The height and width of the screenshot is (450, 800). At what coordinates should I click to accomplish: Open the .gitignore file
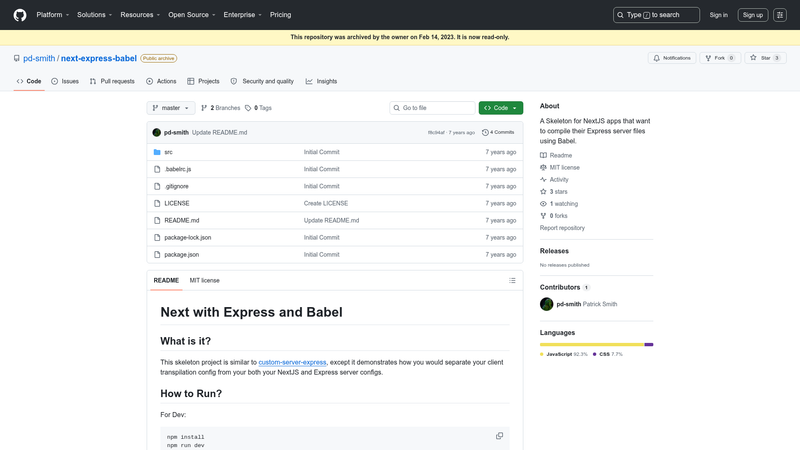tap(177, 186)
